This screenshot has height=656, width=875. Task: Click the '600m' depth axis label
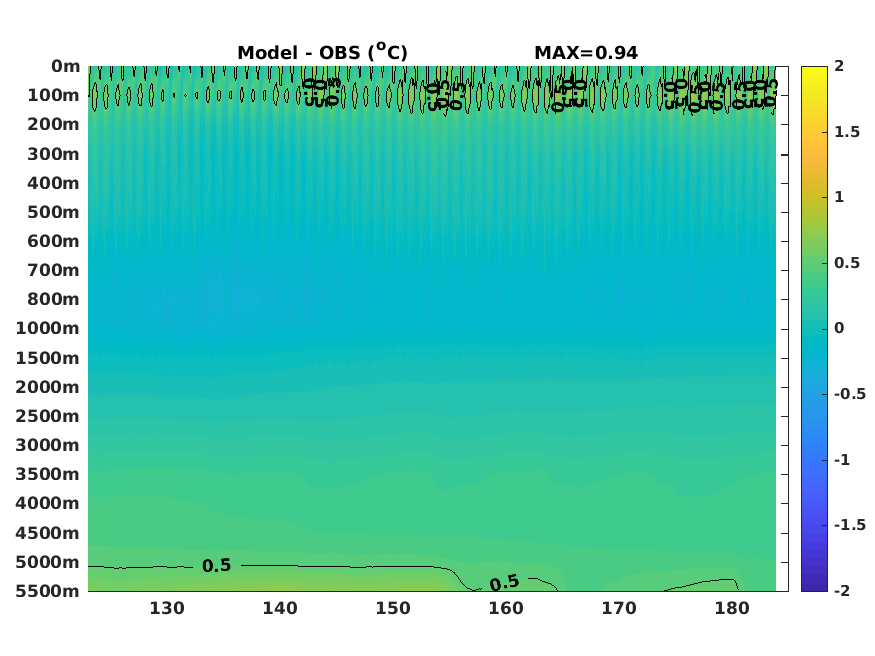54,241
